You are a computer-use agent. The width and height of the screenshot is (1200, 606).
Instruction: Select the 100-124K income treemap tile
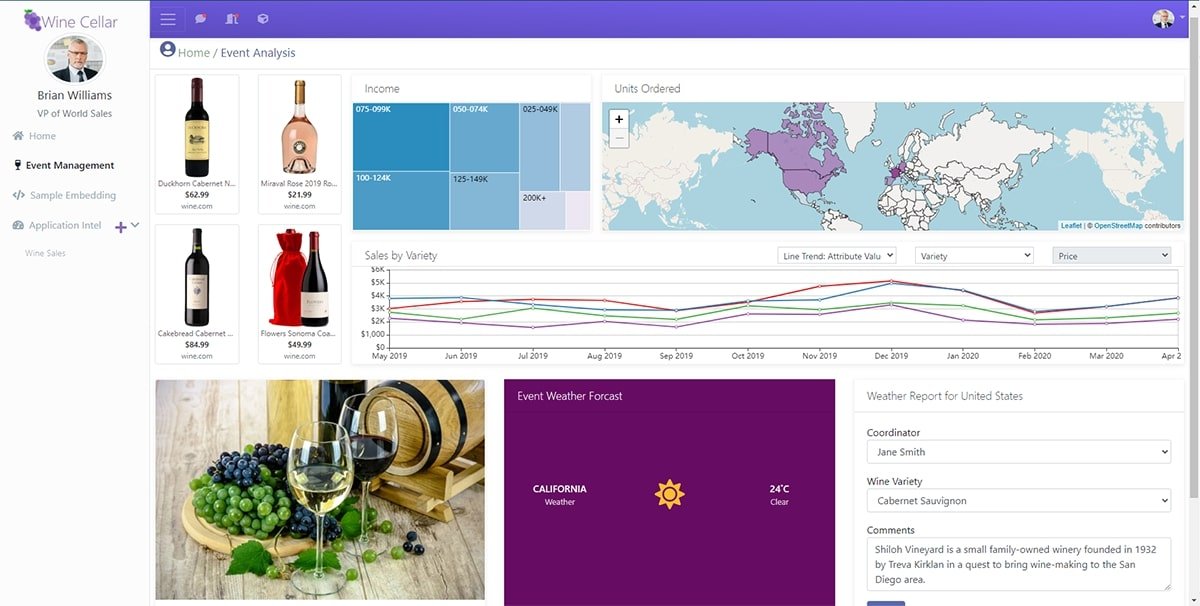401,201
